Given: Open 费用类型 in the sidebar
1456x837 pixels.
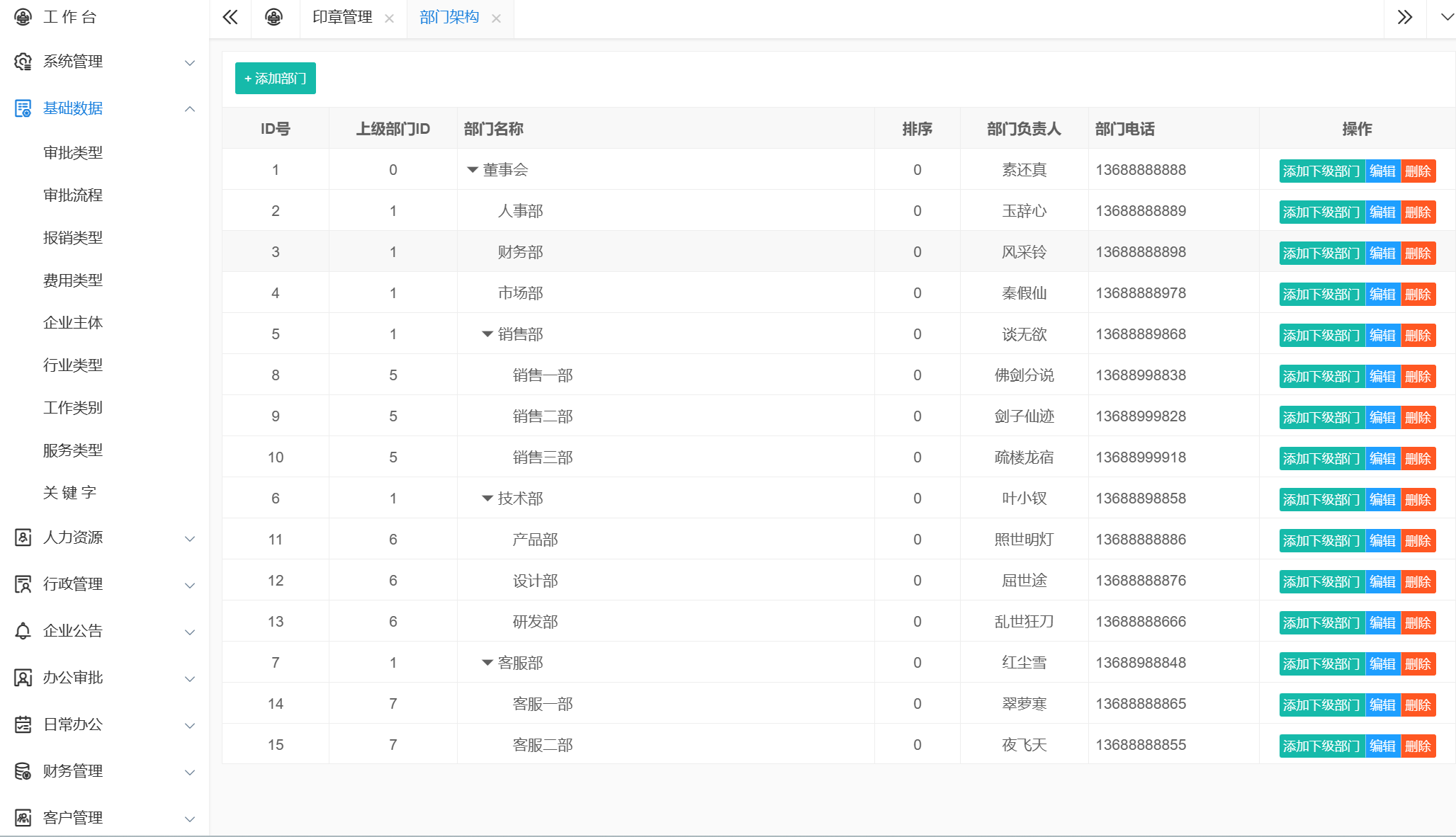Looking at the screenshot, I should [73, 280].
